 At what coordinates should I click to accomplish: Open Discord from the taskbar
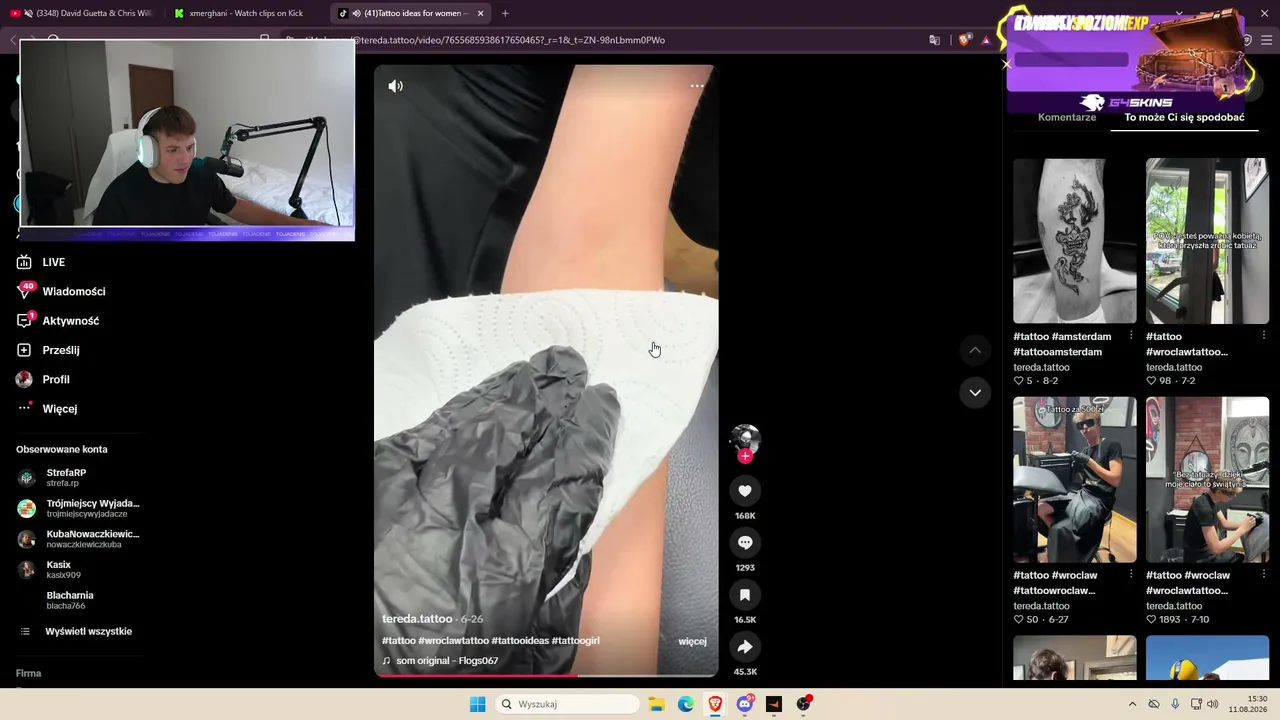pos(745,704)
